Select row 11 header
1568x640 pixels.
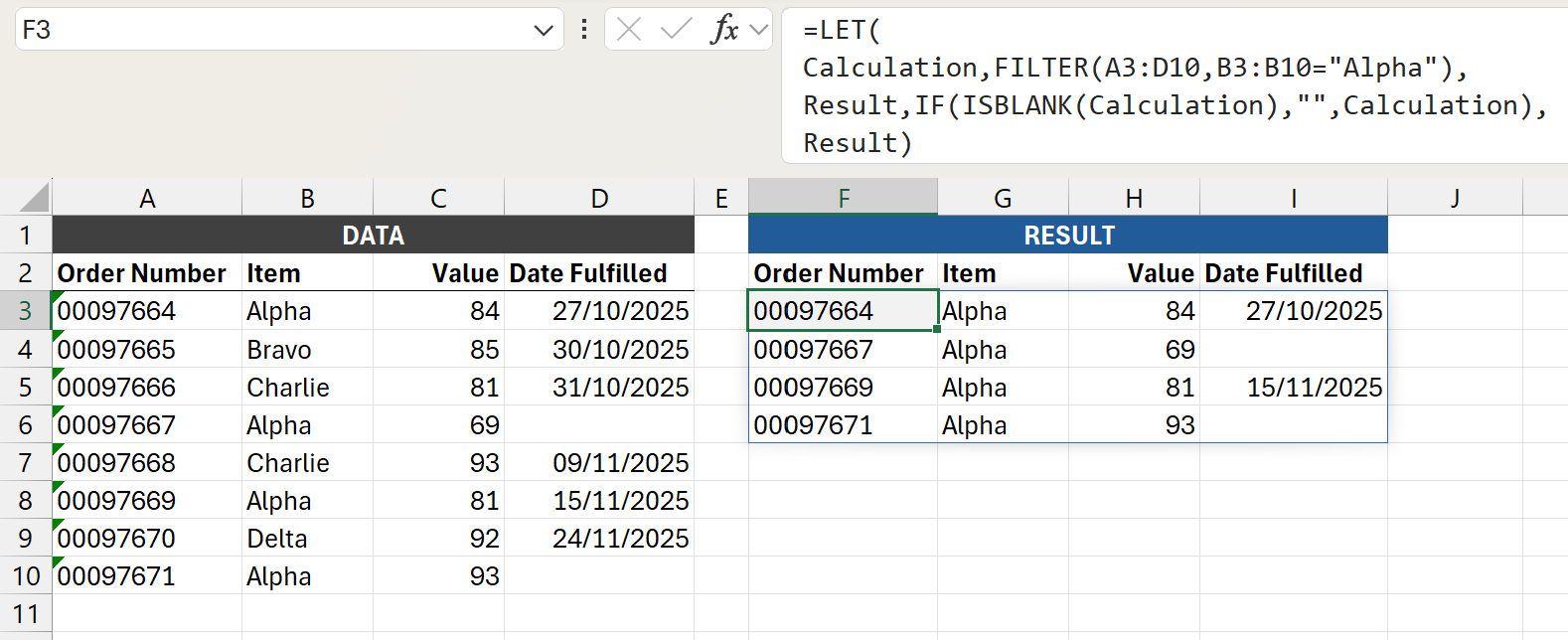point(26,613)
